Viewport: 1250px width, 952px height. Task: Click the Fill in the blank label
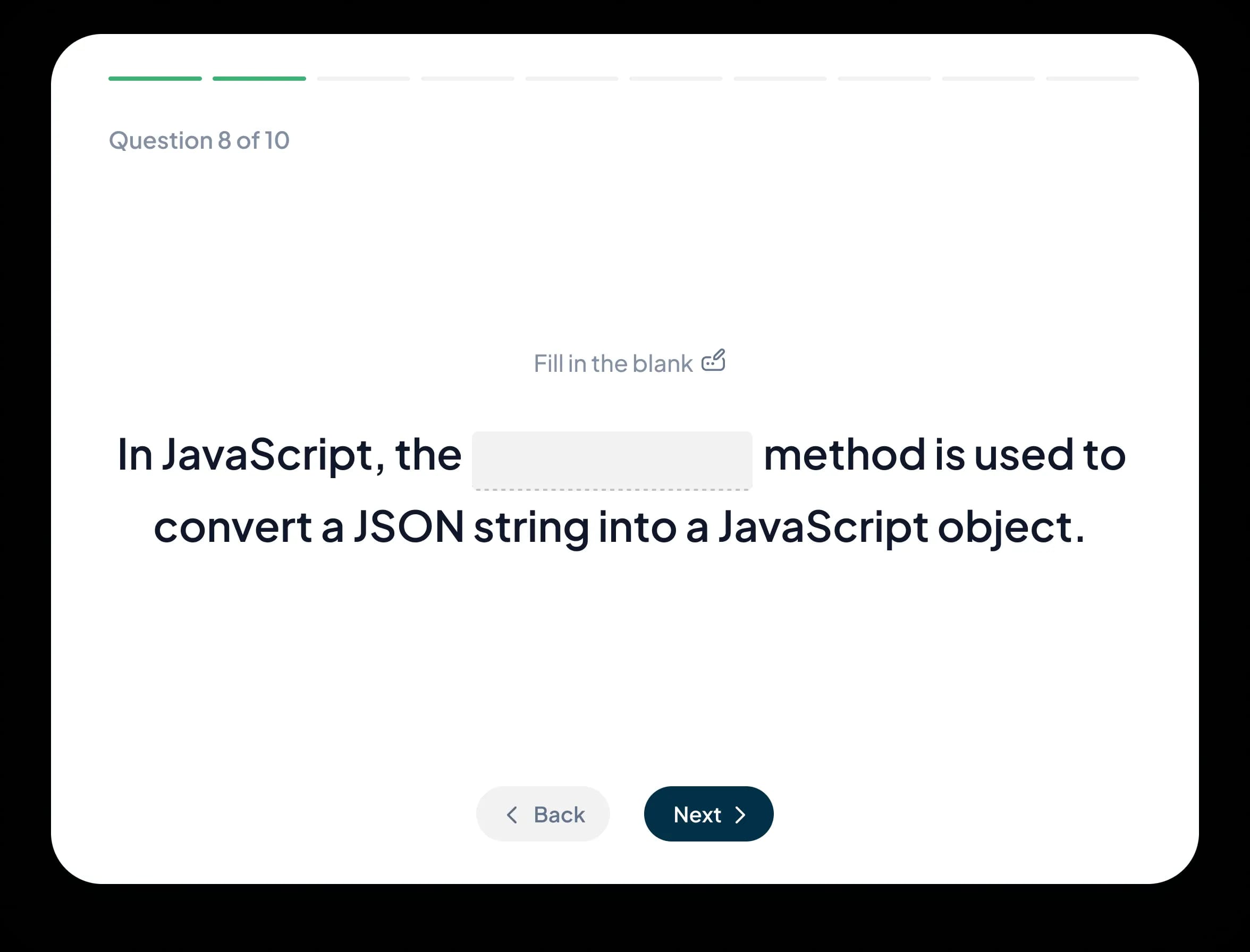coord(613,364)
